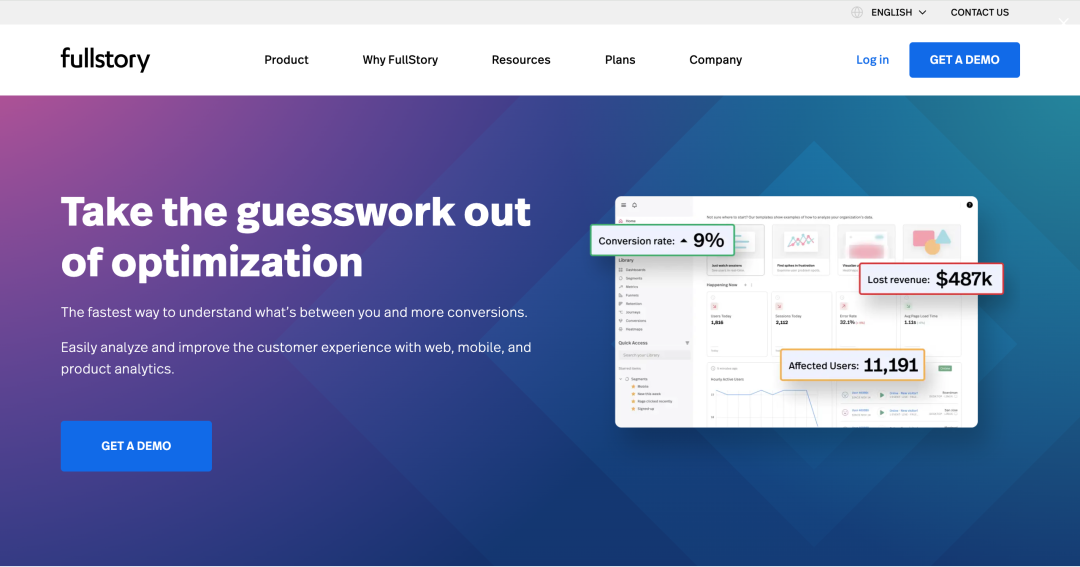Click the help icon in dashboard preview
Image resolution: width=1080 pixels, height=567 pixels.
tap(969, 205)
